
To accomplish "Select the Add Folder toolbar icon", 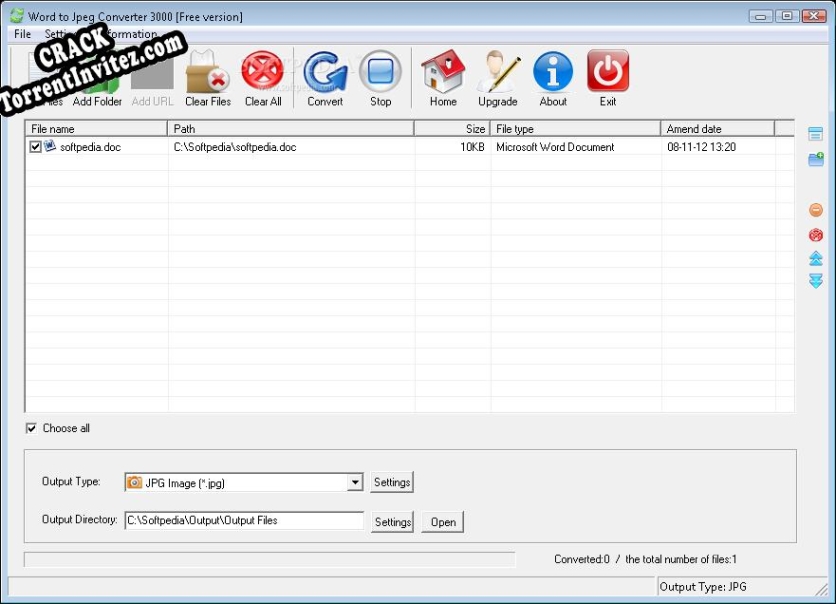I will pos(97,75).
